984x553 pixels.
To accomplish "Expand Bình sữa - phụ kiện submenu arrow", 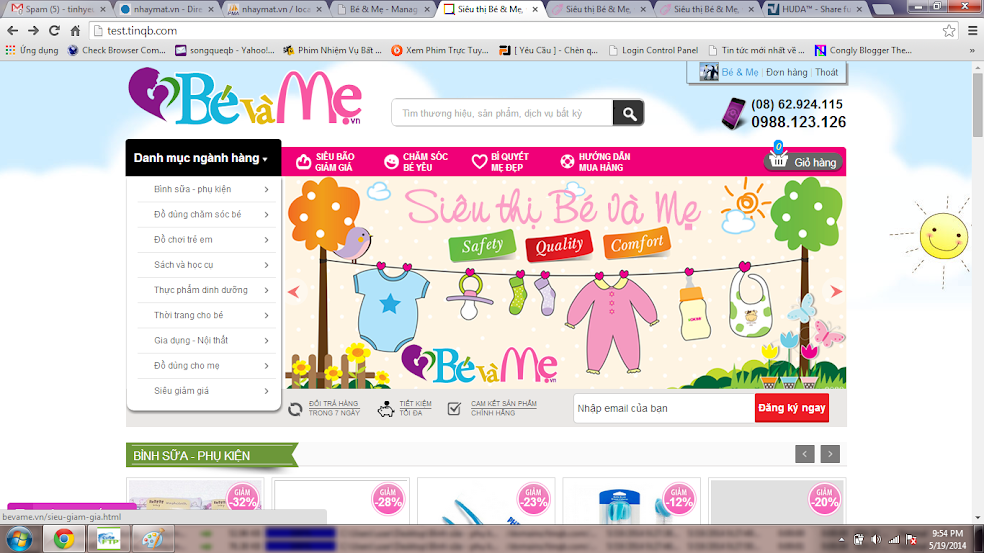I will [x=267, y=189].
